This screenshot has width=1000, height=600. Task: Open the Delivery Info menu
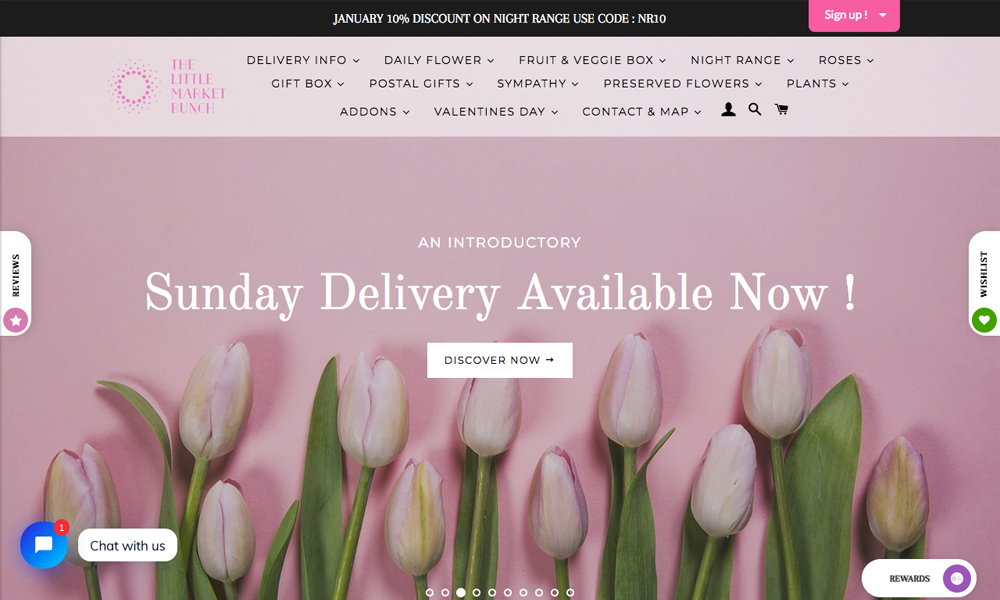point(303,60)
